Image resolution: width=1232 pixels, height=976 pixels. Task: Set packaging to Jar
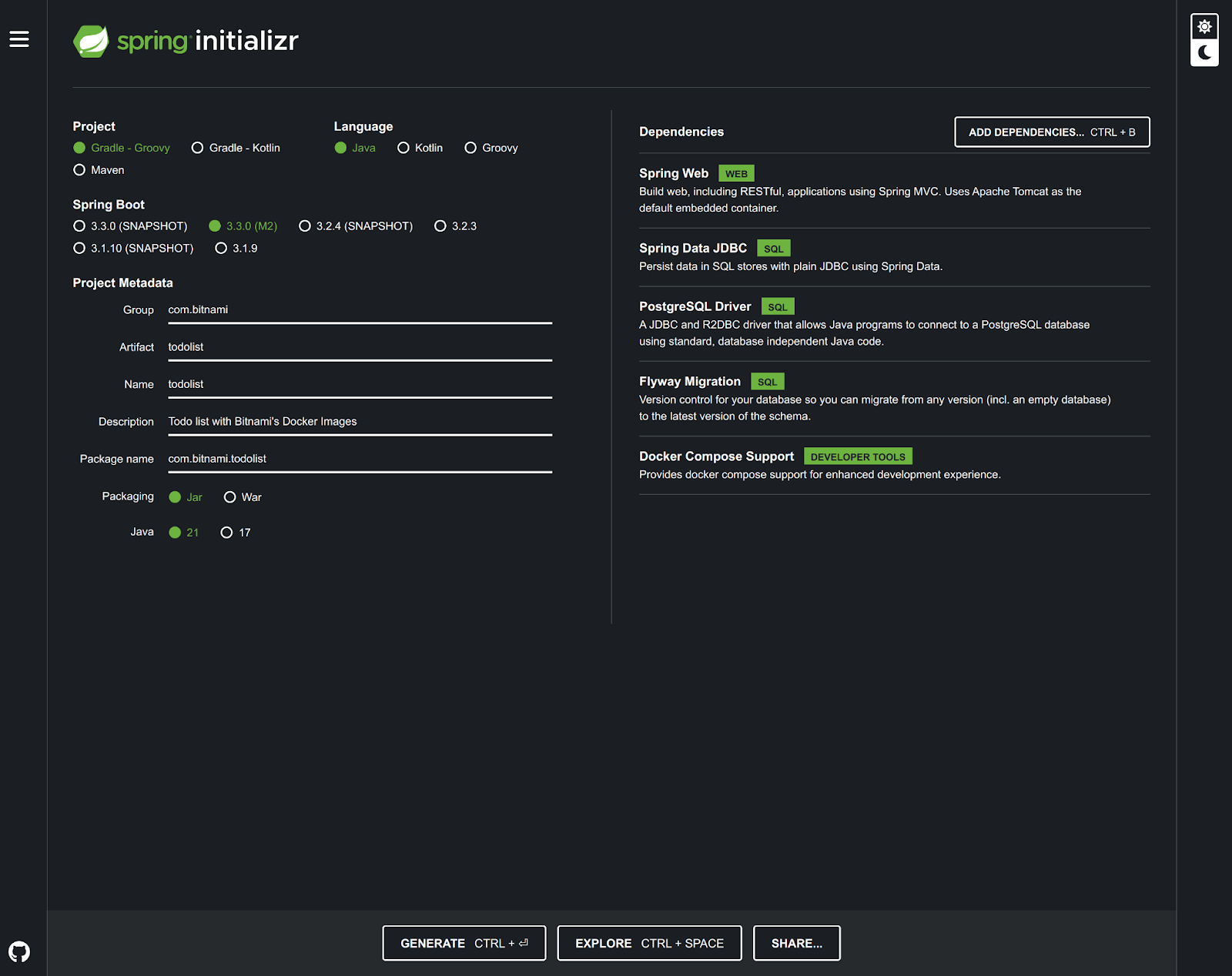coord(186,497)
